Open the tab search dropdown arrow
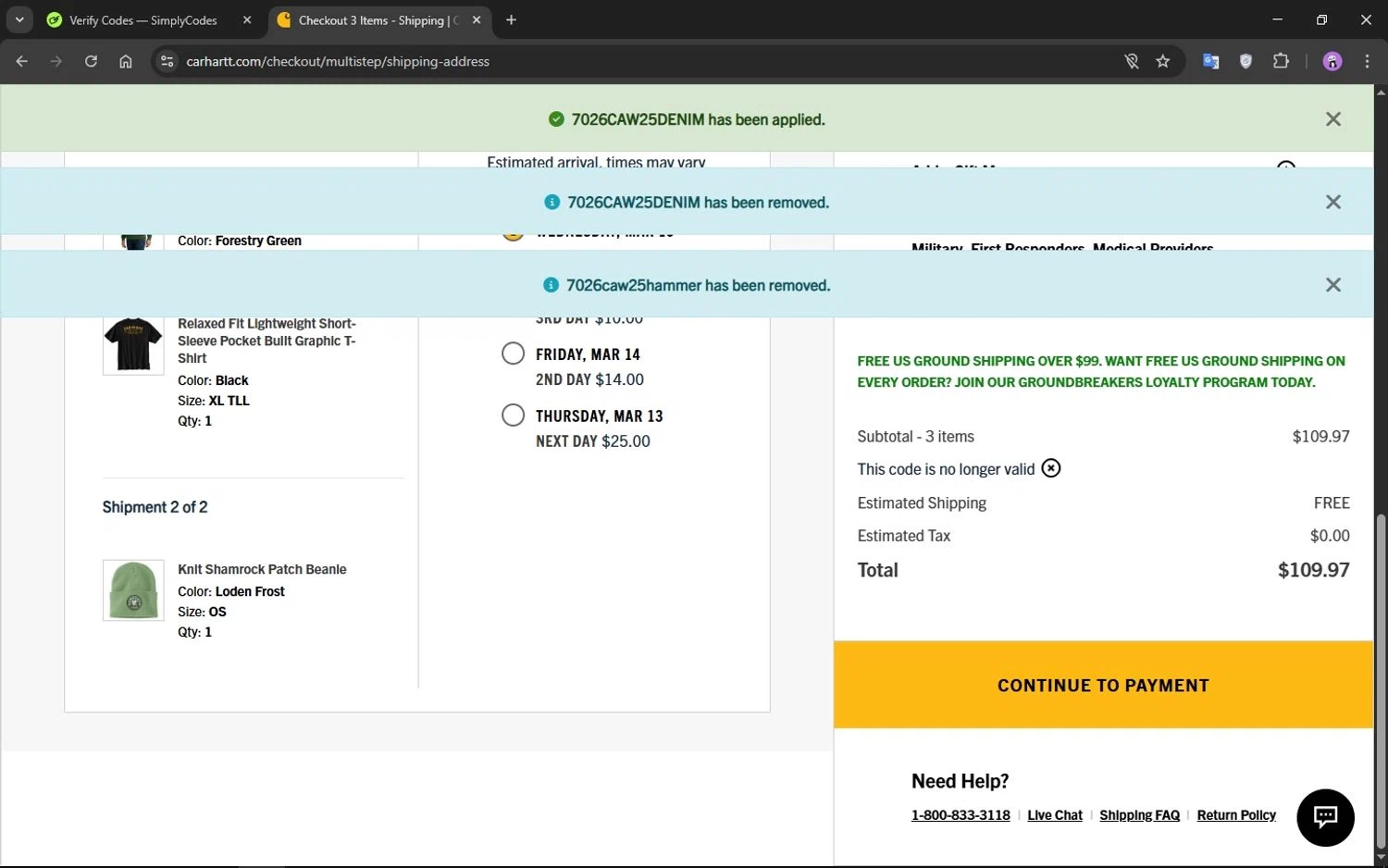 (19, 19)
